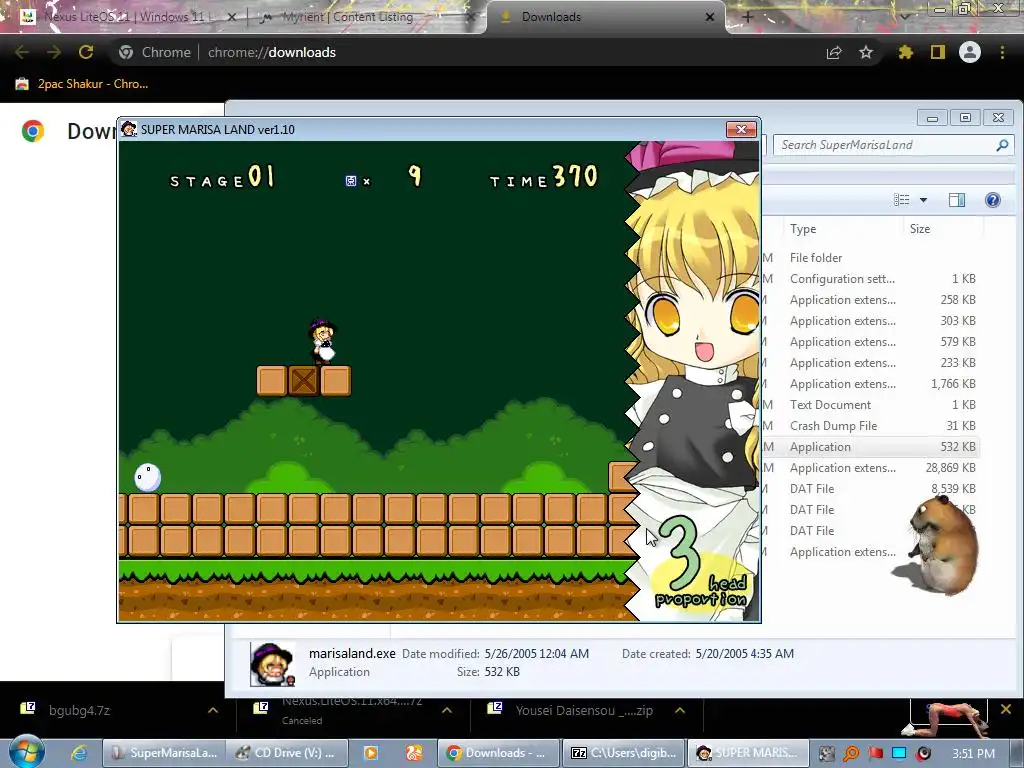This screenshot has width=1024, height=768.
Task: Click the cyan monitor network tray icon
Action: [899, 754]
